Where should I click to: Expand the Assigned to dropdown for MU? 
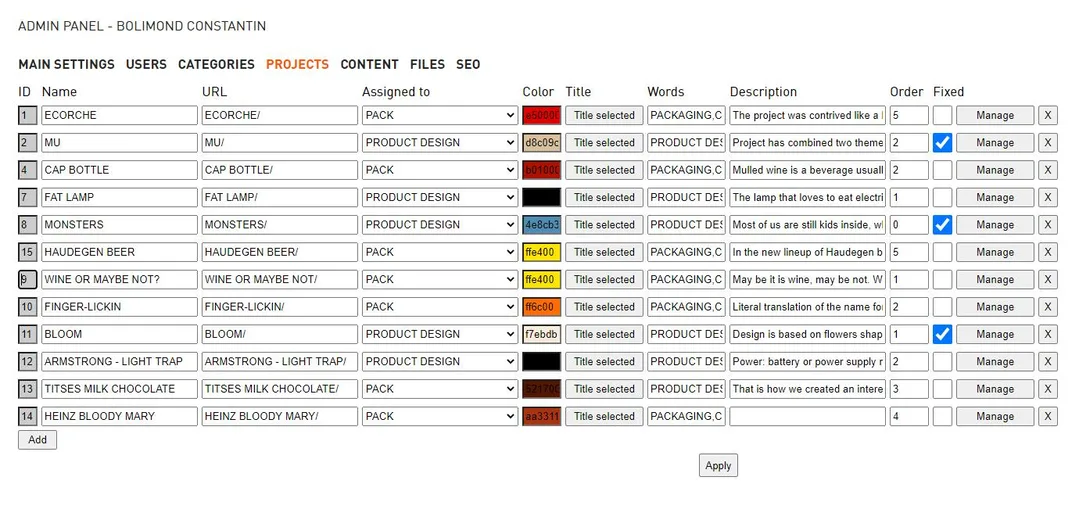click(440, 142)
